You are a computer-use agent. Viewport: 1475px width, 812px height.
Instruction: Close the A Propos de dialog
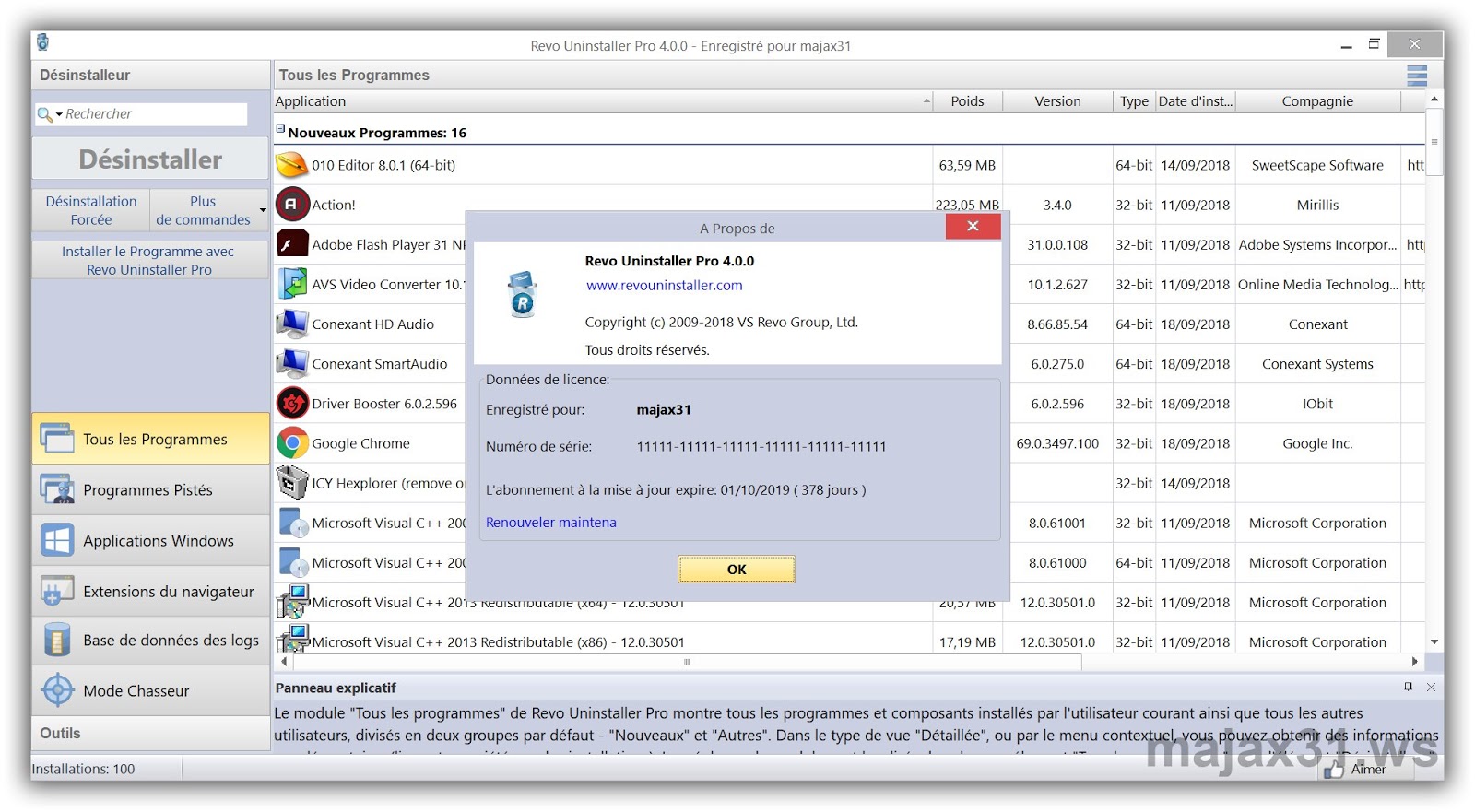click(x=973, y=227)
